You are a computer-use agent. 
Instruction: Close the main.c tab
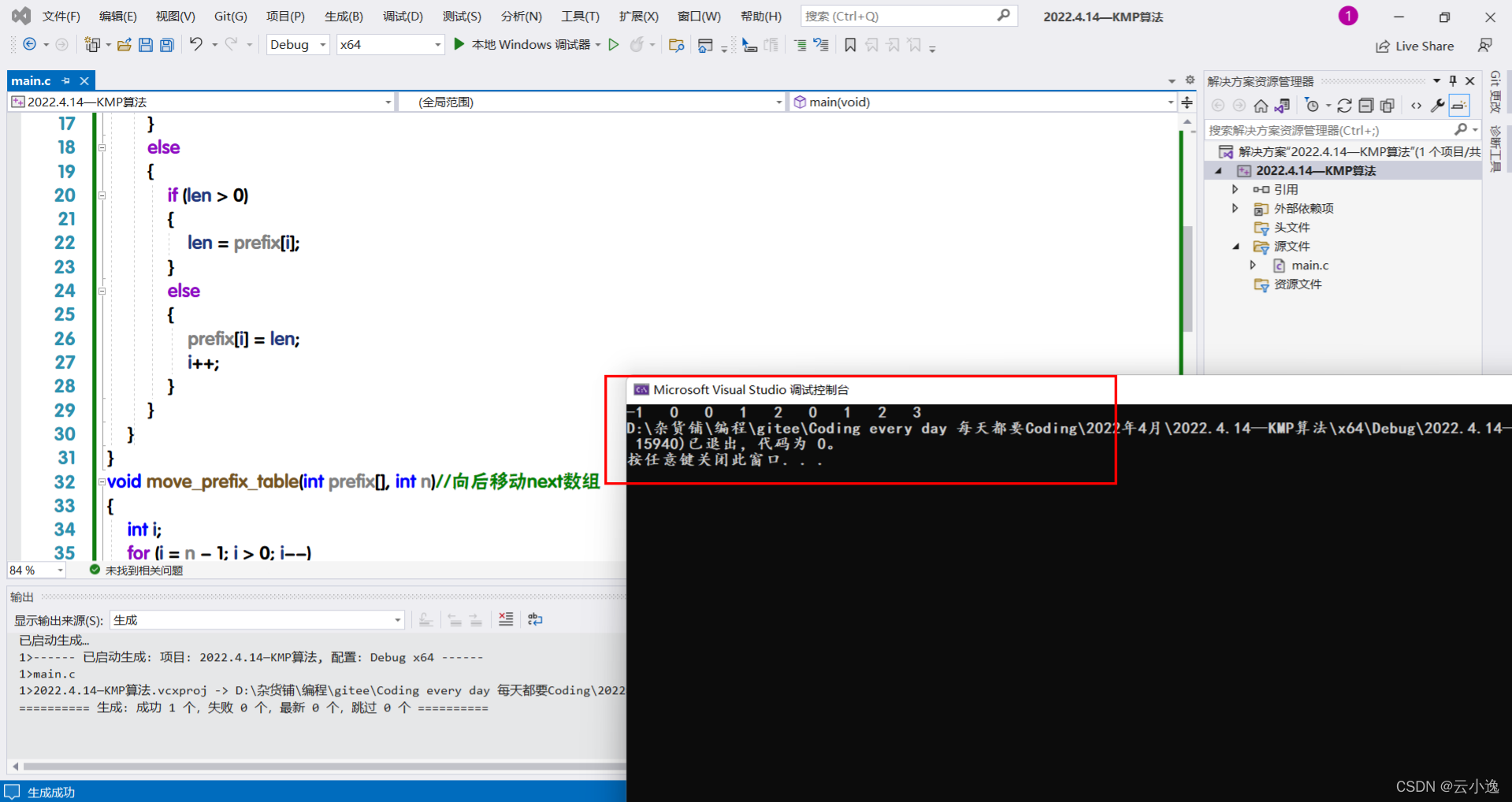click(x=84, y=80)
